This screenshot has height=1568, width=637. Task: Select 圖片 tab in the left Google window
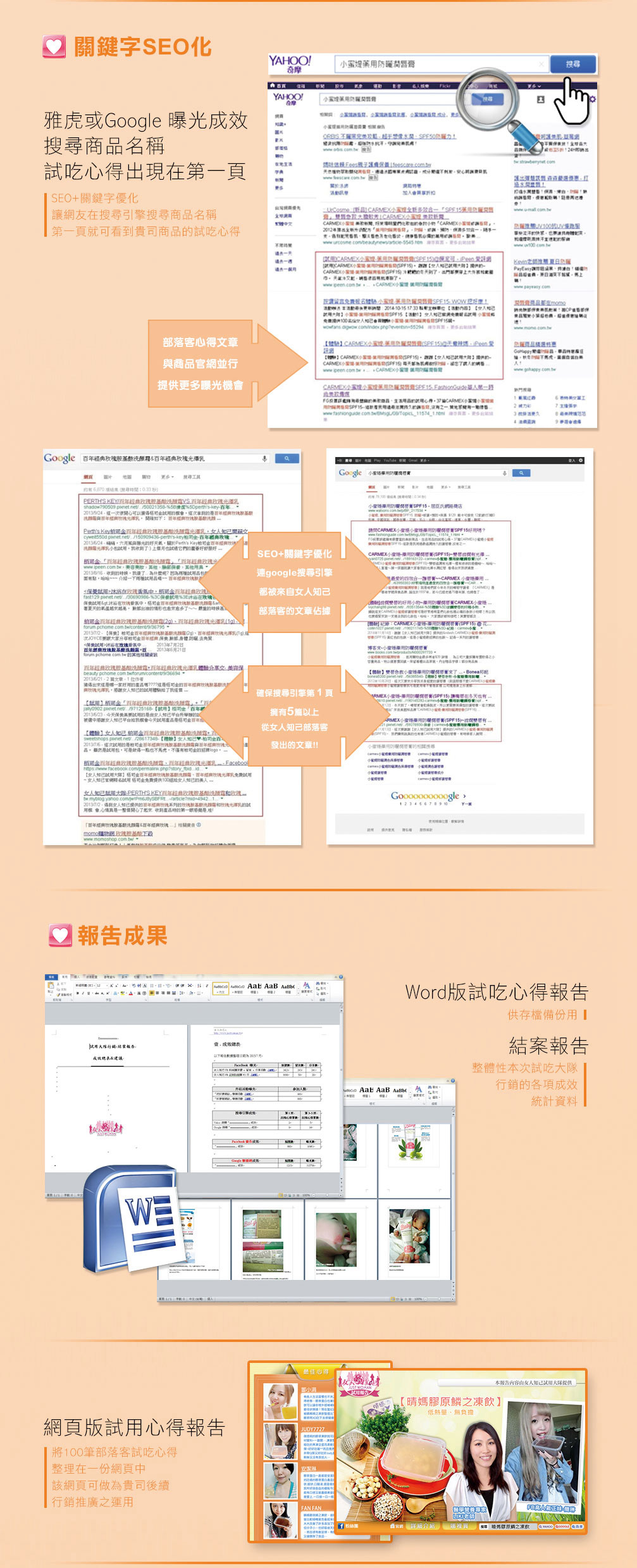point(108,477)
